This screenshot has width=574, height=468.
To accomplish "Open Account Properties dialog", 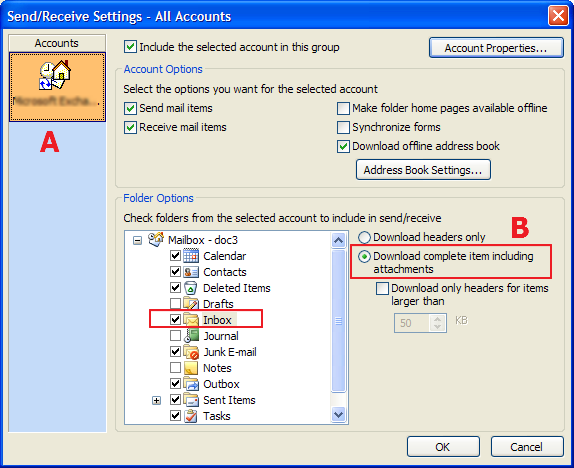I will pos(496,48).
